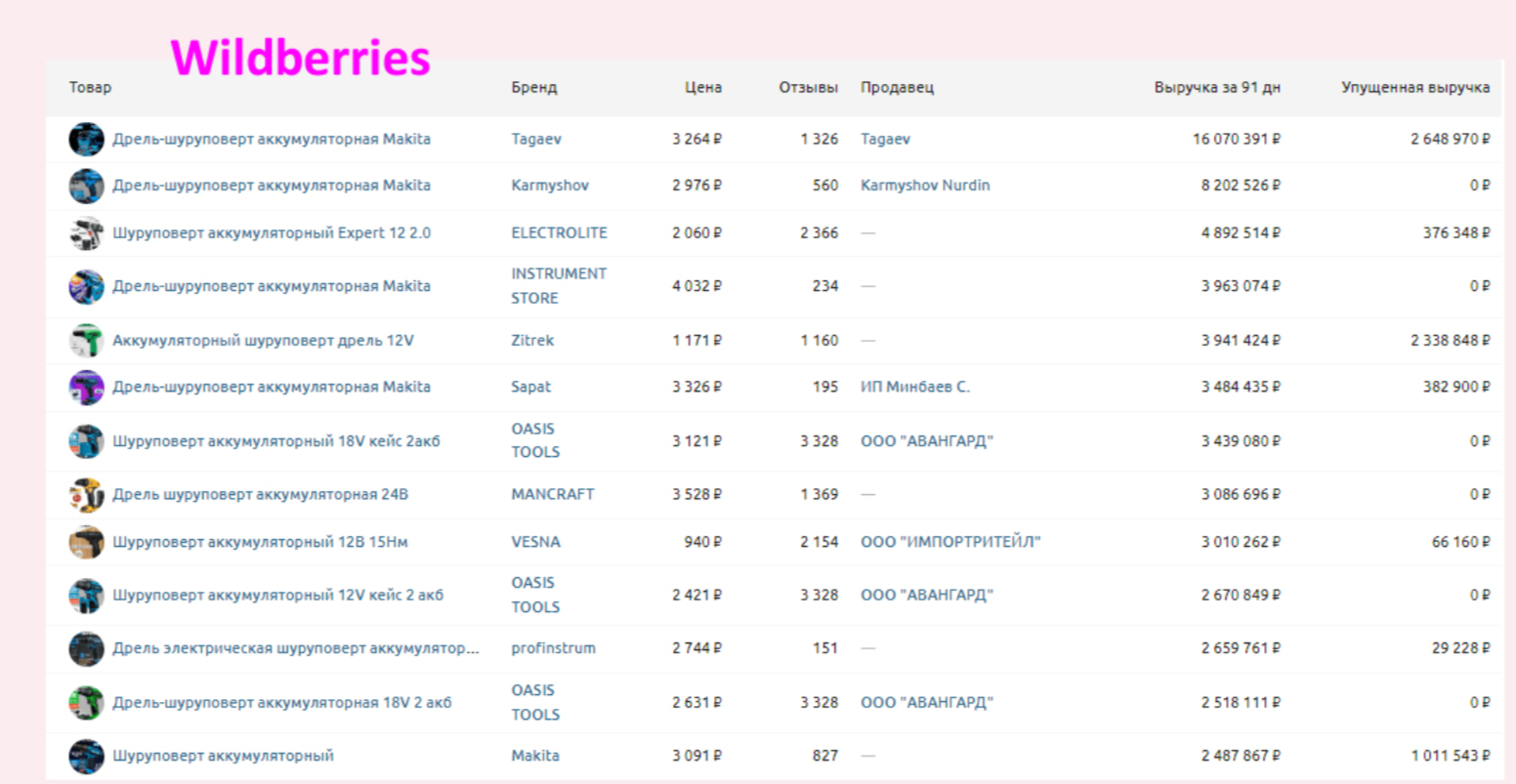The height and width of the screenshot is (784, 1516).
Task: Click OASIS TOOLS brand in 18V 2 акб row
Action: tap(535, 702)
